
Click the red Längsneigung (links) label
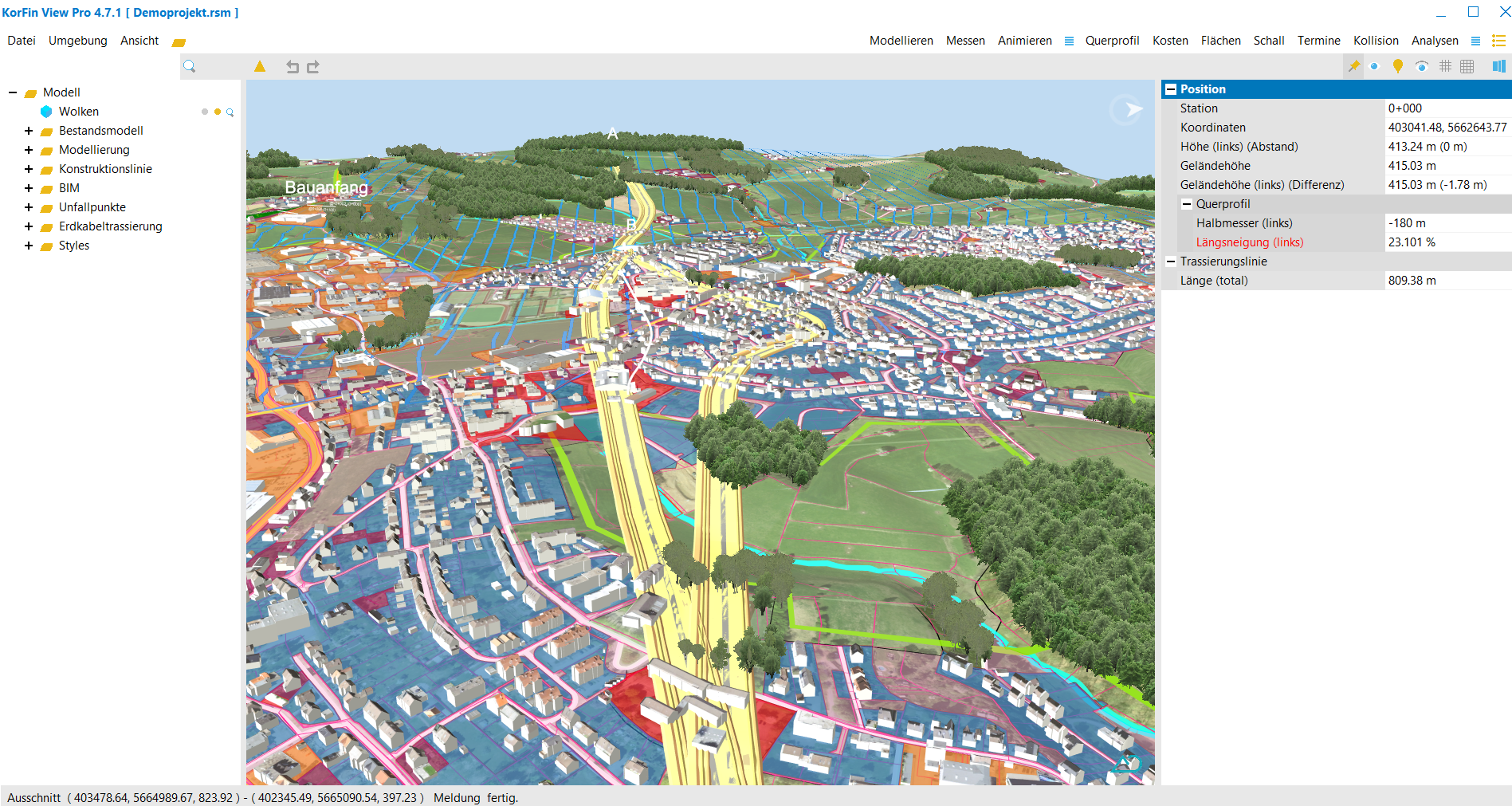1249,242
